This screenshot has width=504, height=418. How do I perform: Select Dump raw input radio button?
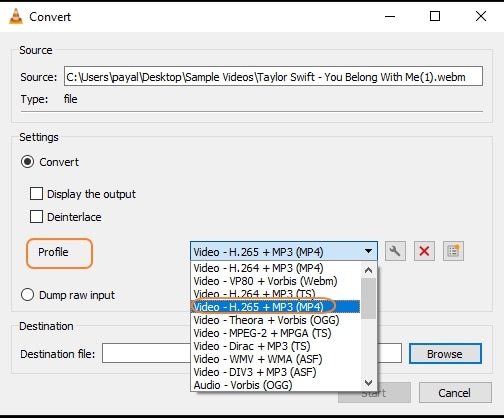[27, 295]
